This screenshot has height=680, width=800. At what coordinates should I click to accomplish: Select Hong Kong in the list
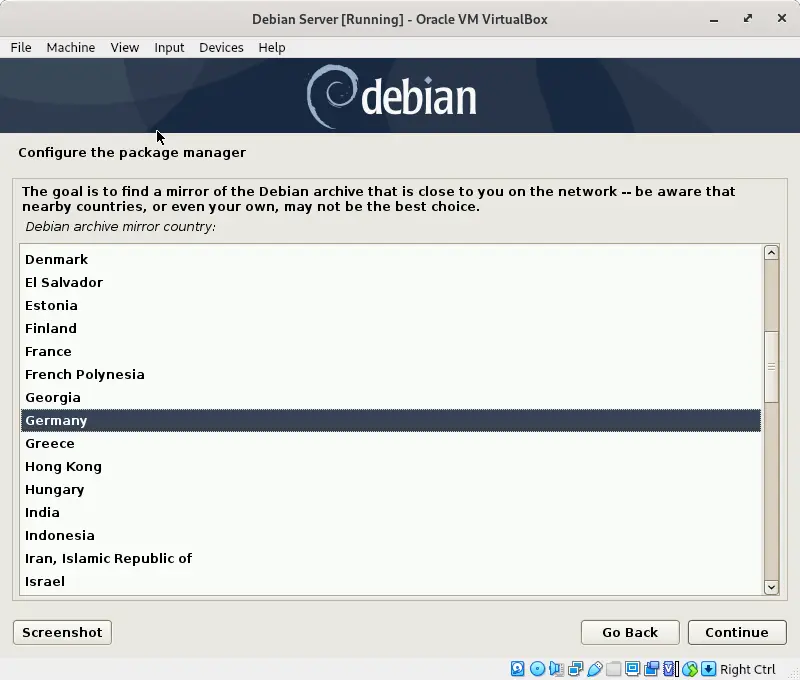point(391,466)
